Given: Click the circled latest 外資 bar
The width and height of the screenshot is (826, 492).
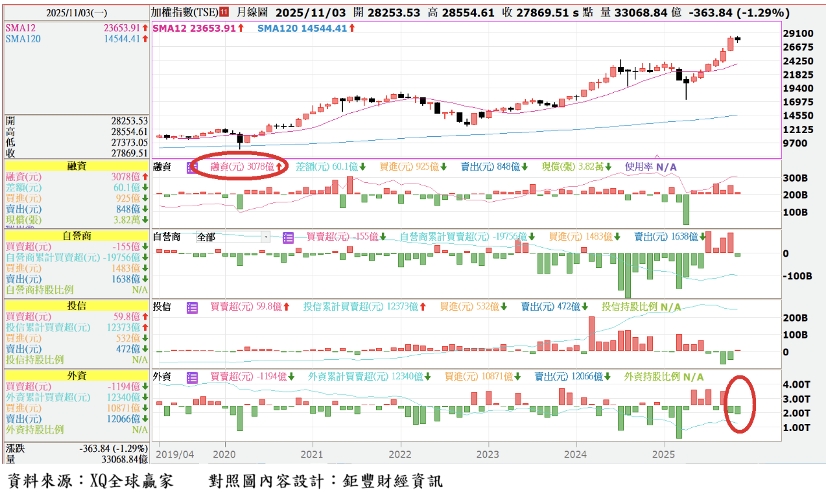Looking at the screenshot, I should [738, 409].
